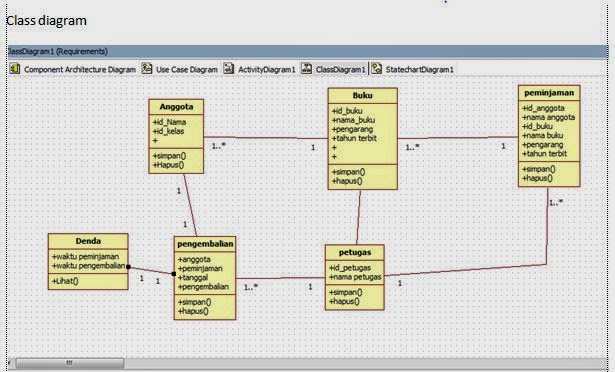The width and height of the screenshot is (615, 372).
Task: Click the Use Case Diagram tab icon
Action: pyautogui.click(x=147, y=69)
